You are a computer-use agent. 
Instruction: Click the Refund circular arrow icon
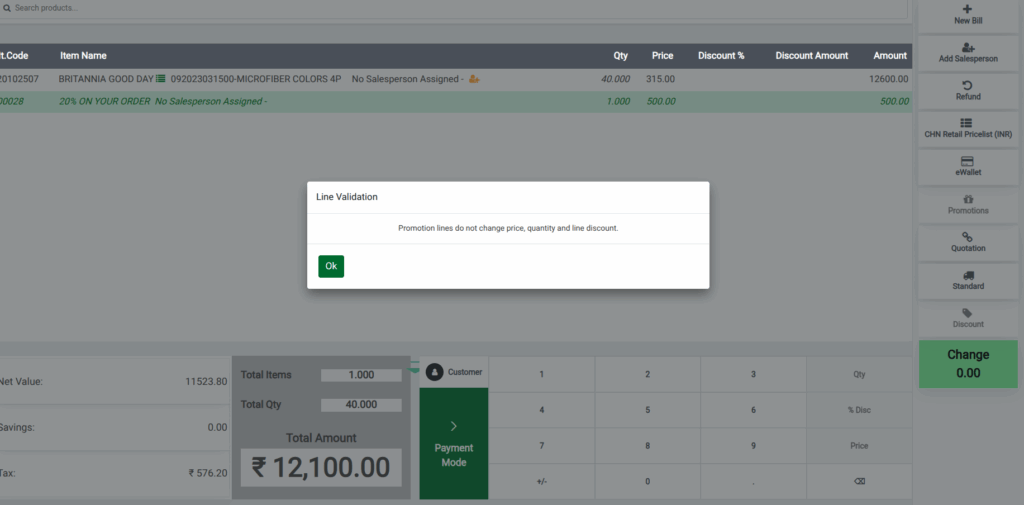coord(968,86)
